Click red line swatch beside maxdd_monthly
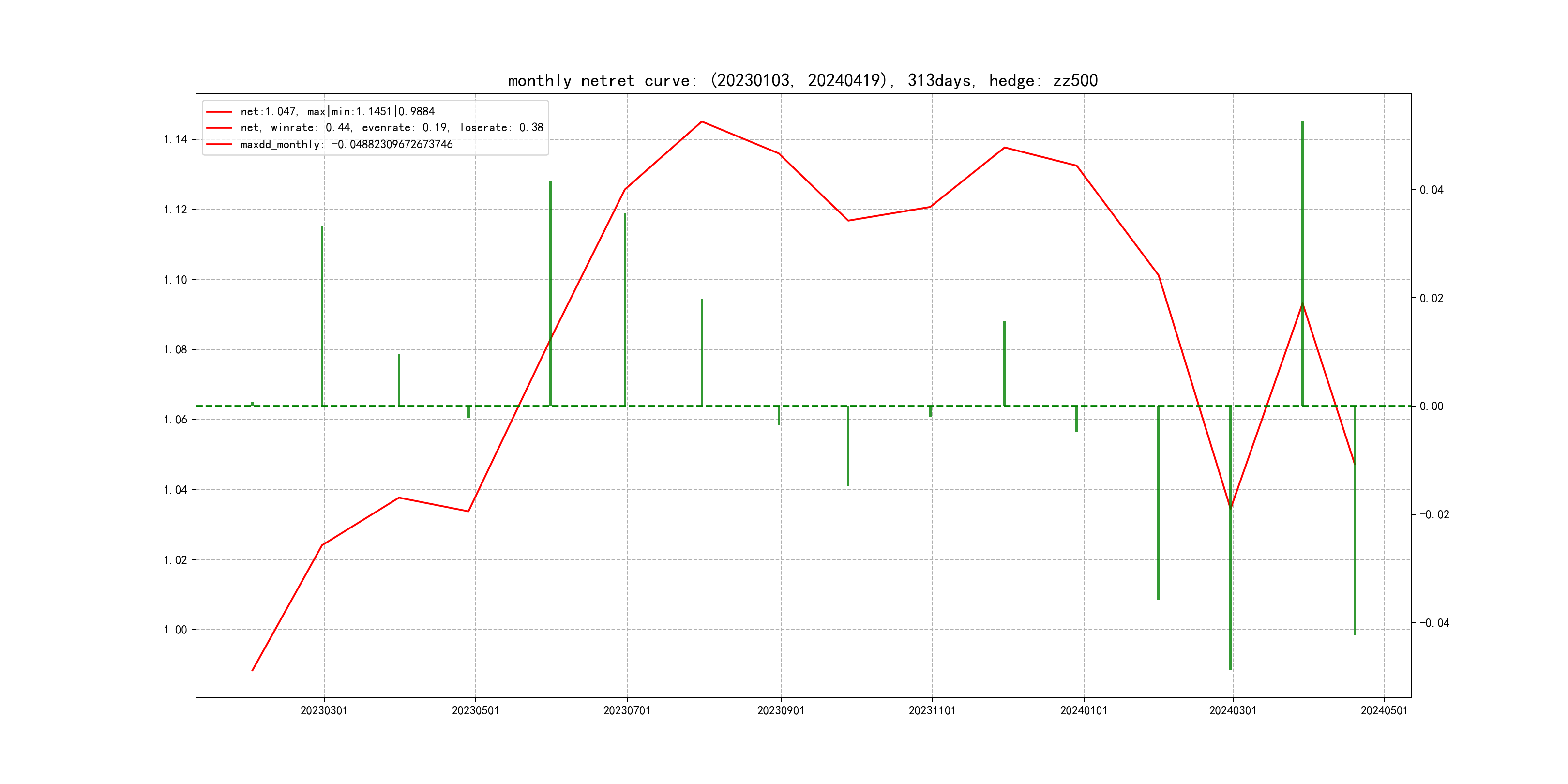Viewport: 1568px width, 784px height. coord(219,144)
